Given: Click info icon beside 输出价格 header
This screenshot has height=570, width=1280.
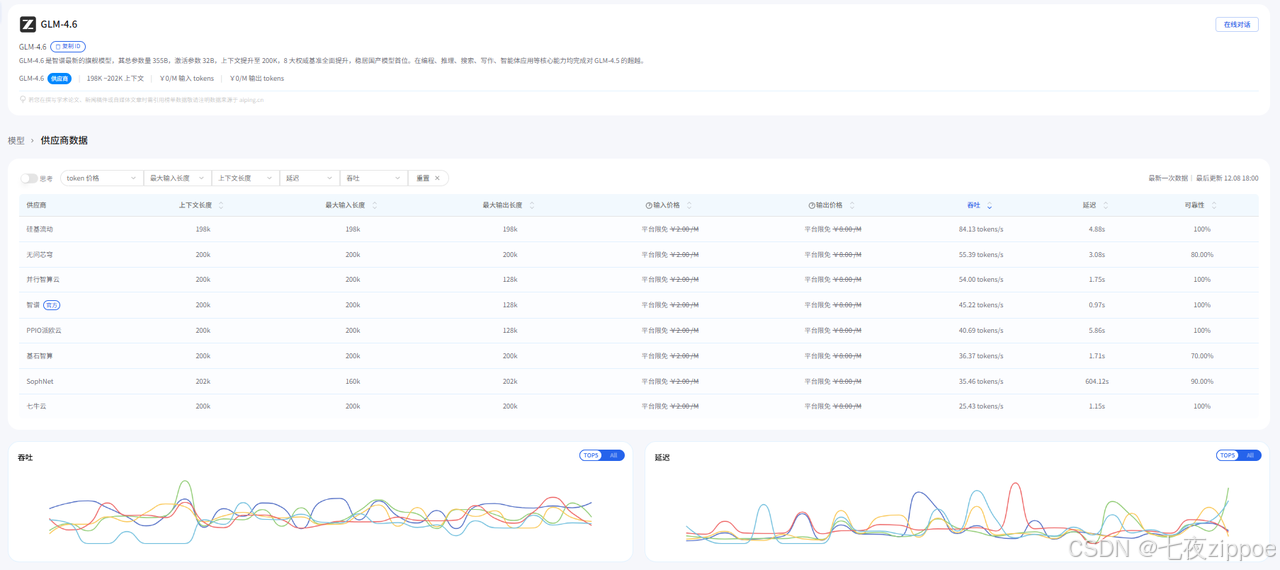Looking at the screenshot, I should [812, 205].
